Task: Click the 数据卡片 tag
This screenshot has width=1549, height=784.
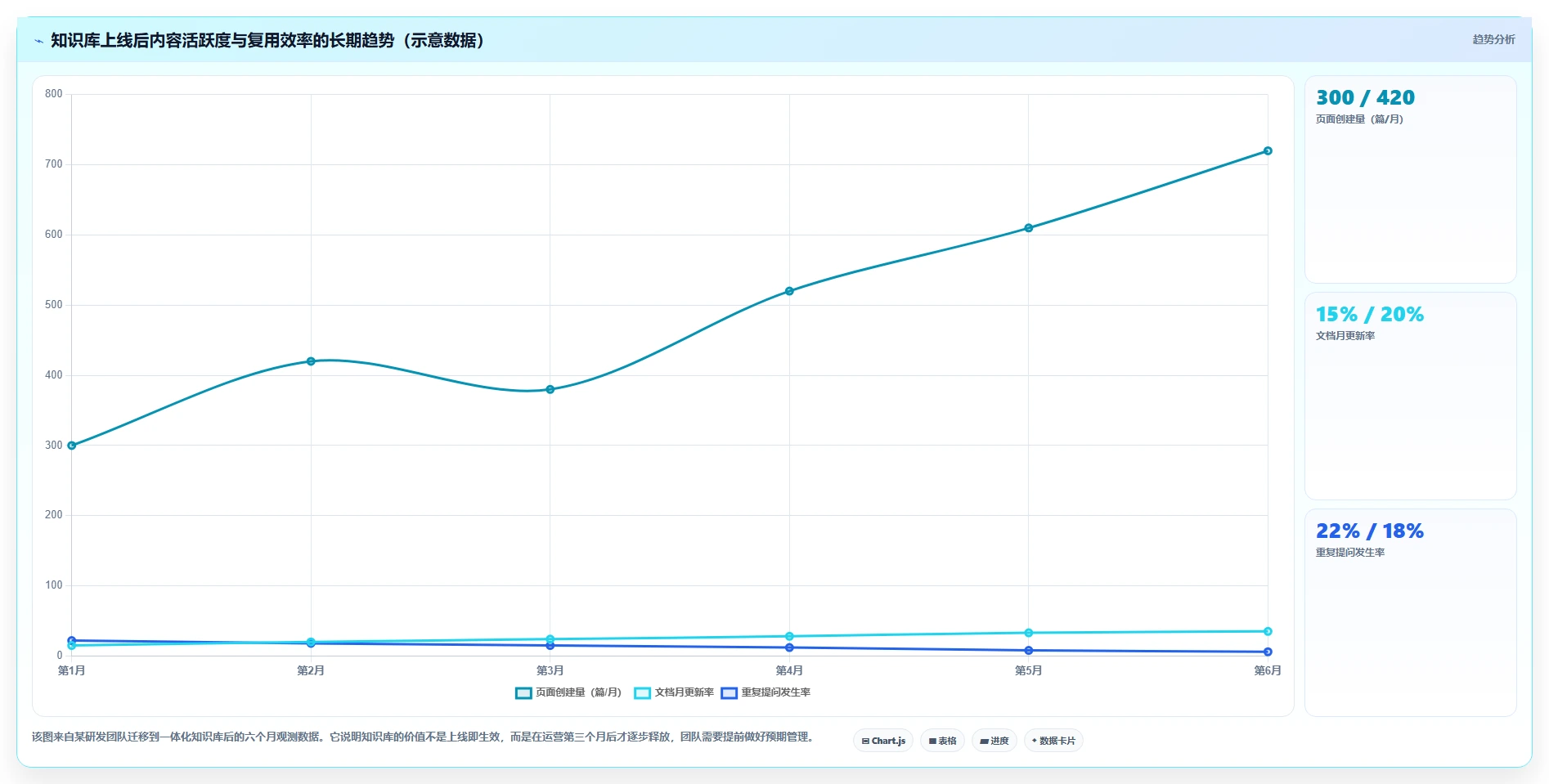Action: (x=1053, y=741)
